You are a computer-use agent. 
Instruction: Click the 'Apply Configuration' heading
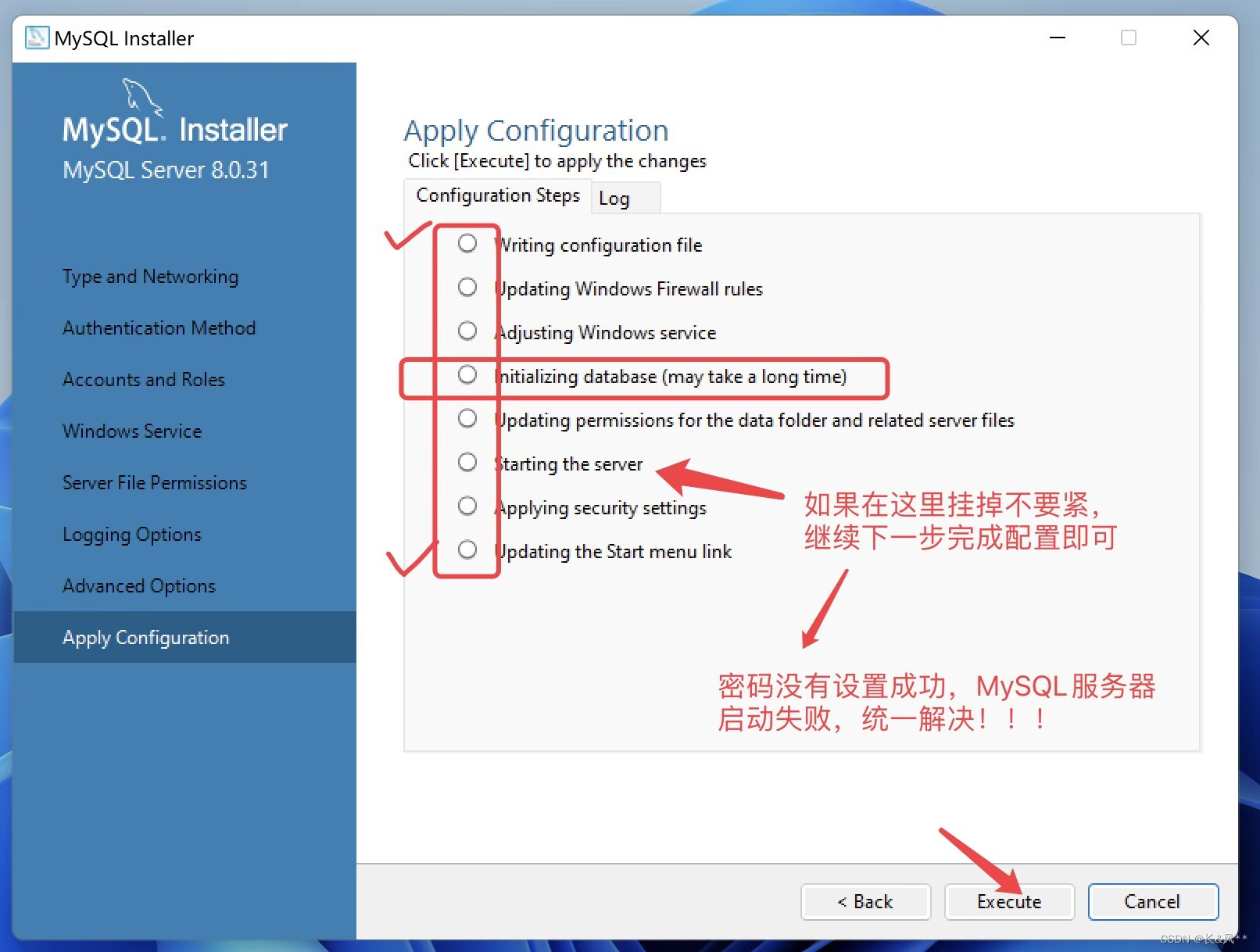pyautogui.click(x=536, y=131)
